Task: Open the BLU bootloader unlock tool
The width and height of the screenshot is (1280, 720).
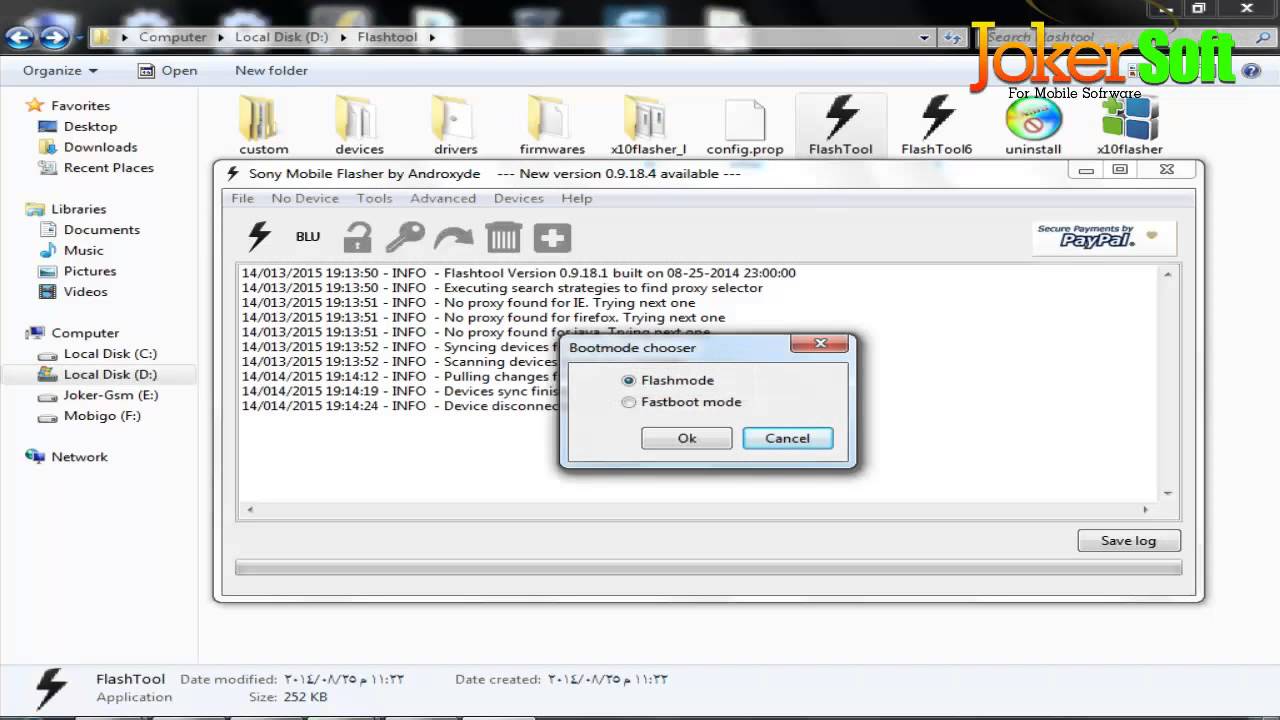Action: pyautogui.click(x=308, y=237)
